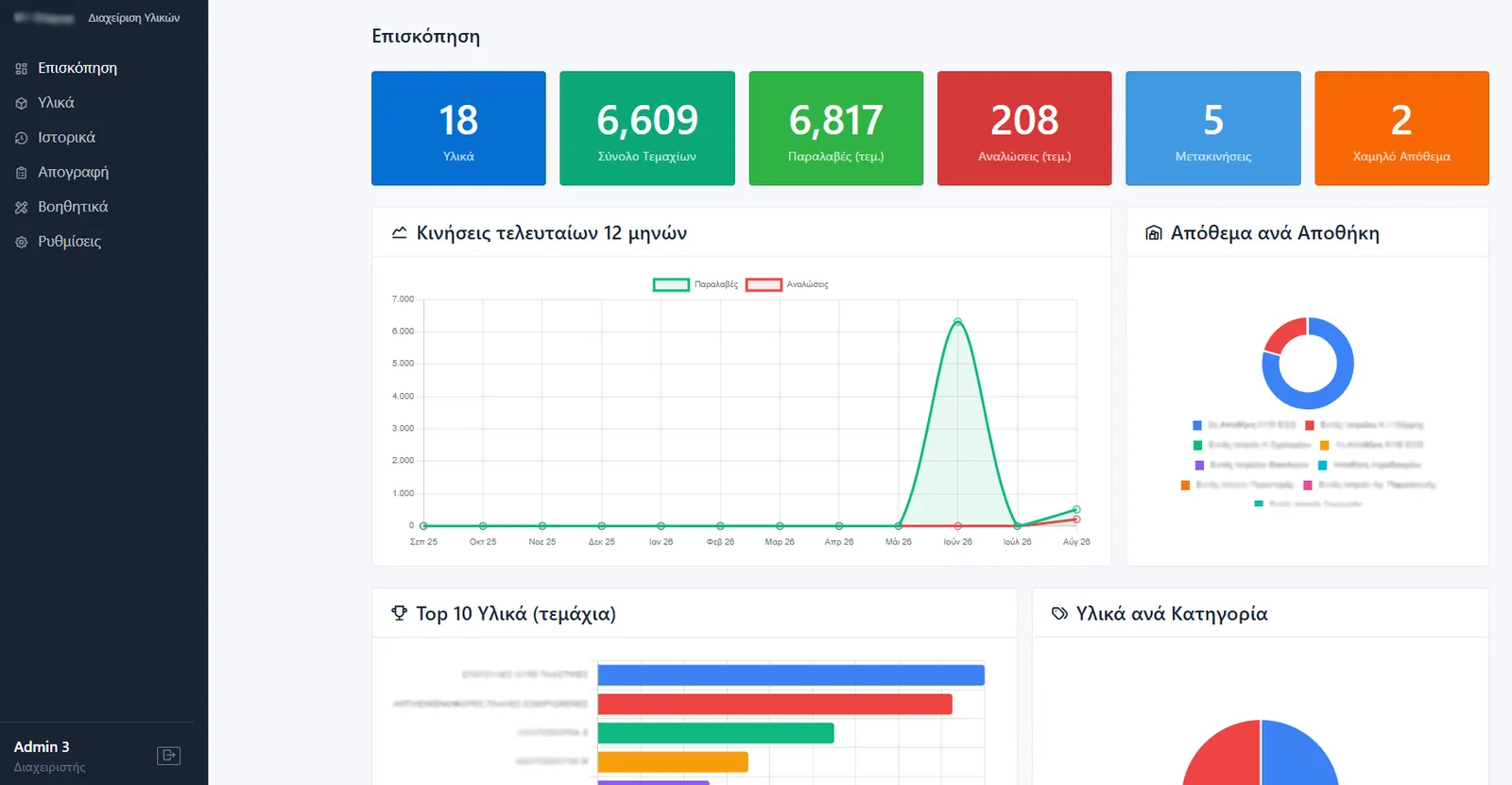Click the tags icon beside Υλικά ανά Κατηγορία

pyautogui.click(x=1059, y=614)
